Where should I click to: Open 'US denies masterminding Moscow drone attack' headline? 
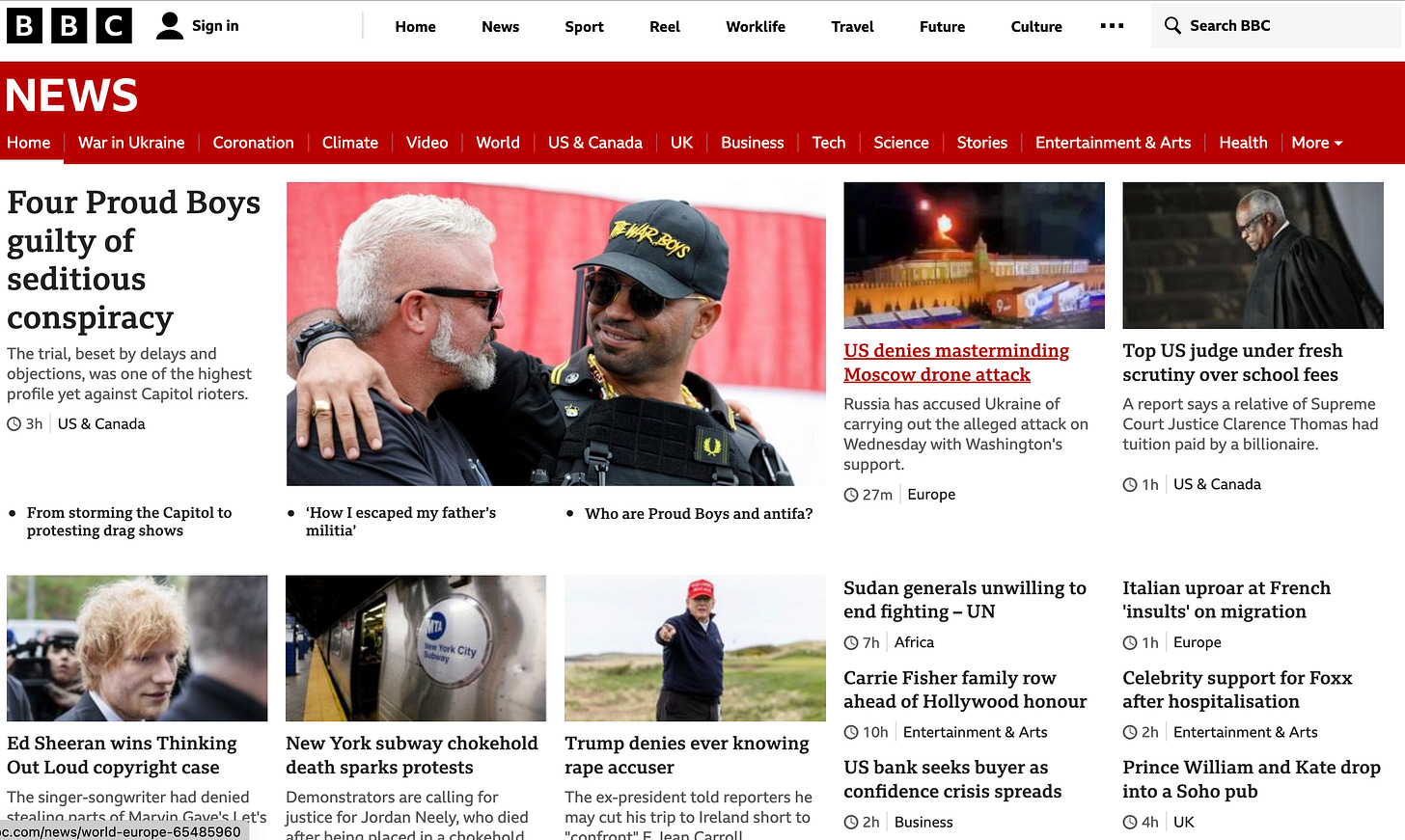pyautogui.click(x=956, y=363)
